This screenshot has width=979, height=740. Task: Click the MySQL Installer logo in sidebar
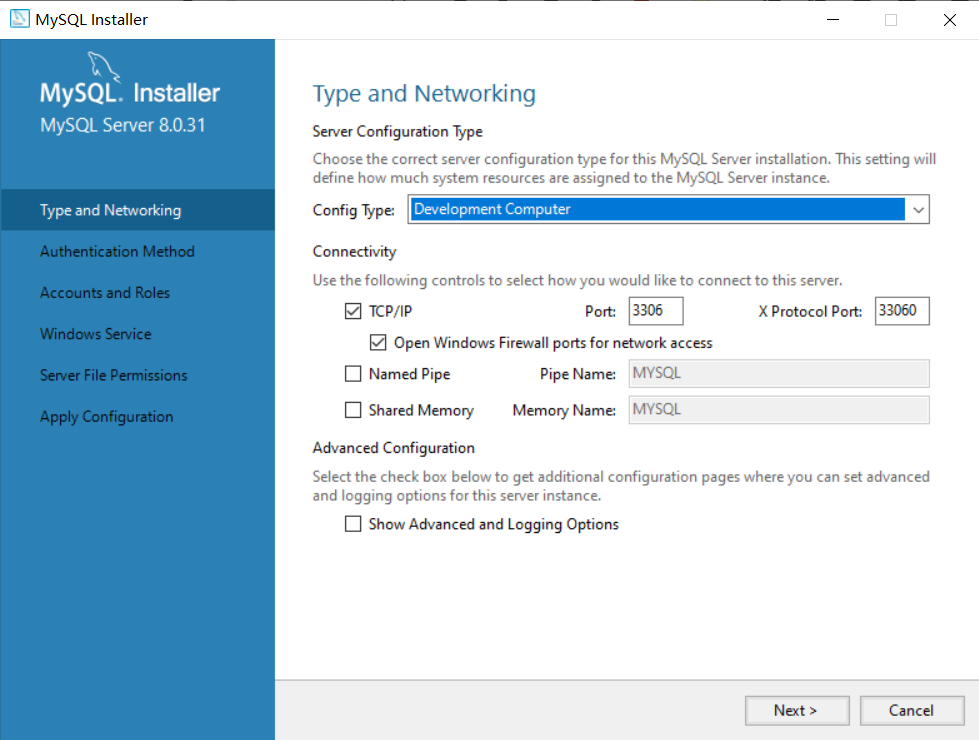(128, 90)
